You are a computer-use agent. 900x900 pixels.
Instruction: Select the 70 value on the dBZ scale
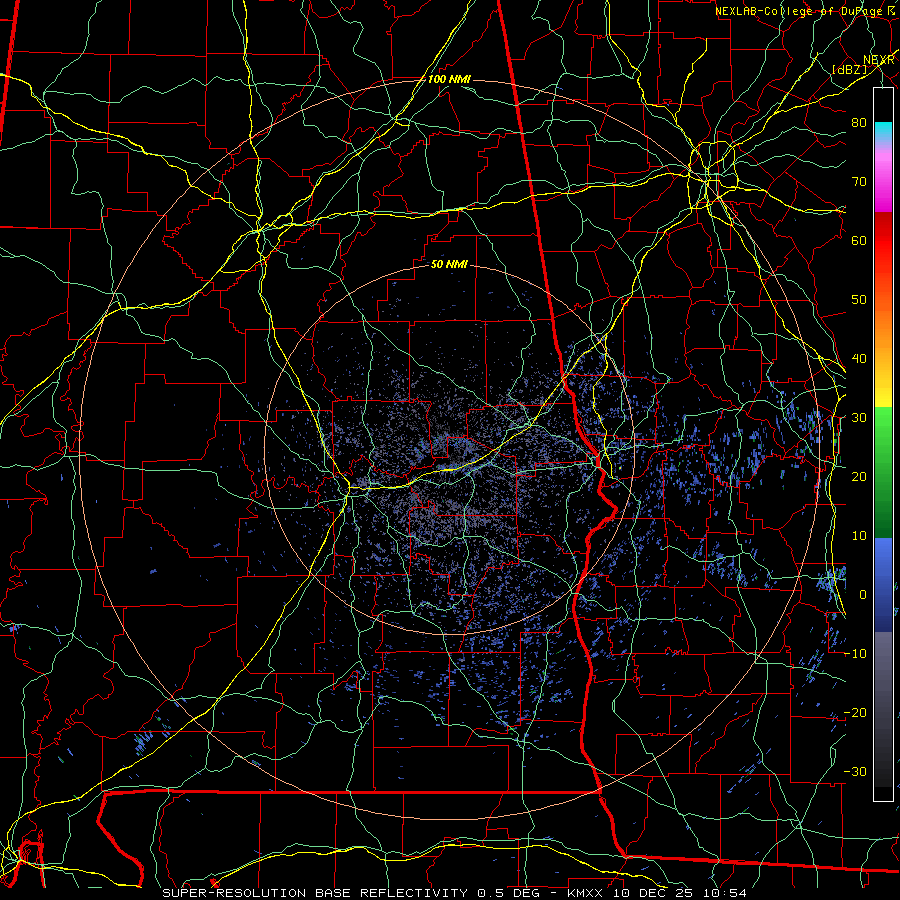[x=859, y=181]
